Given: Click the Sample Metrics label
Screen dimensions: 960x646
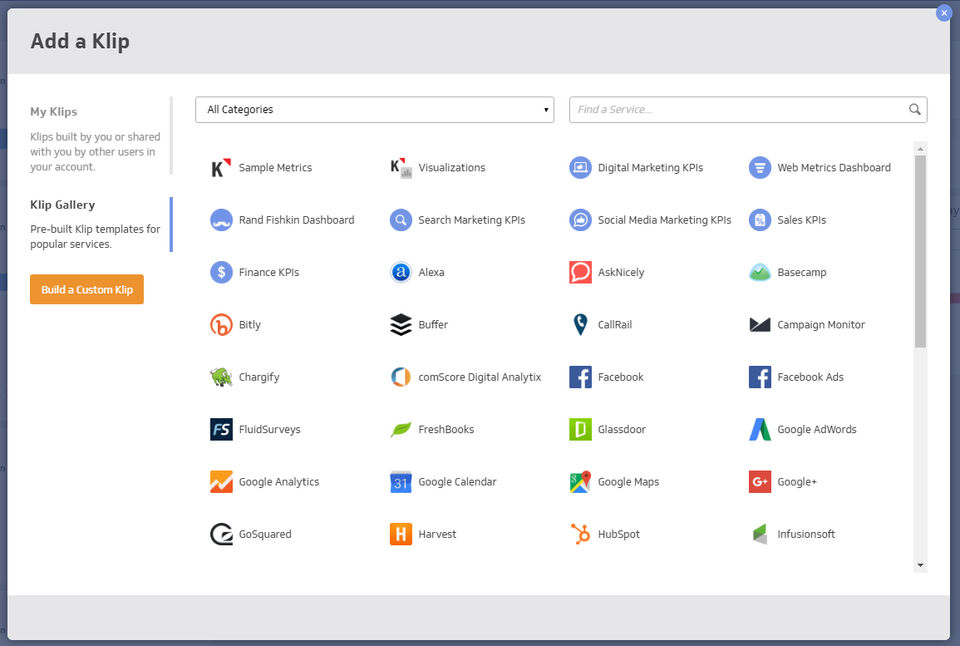Looking at the screenshot, I should click(x=276, y=168).
